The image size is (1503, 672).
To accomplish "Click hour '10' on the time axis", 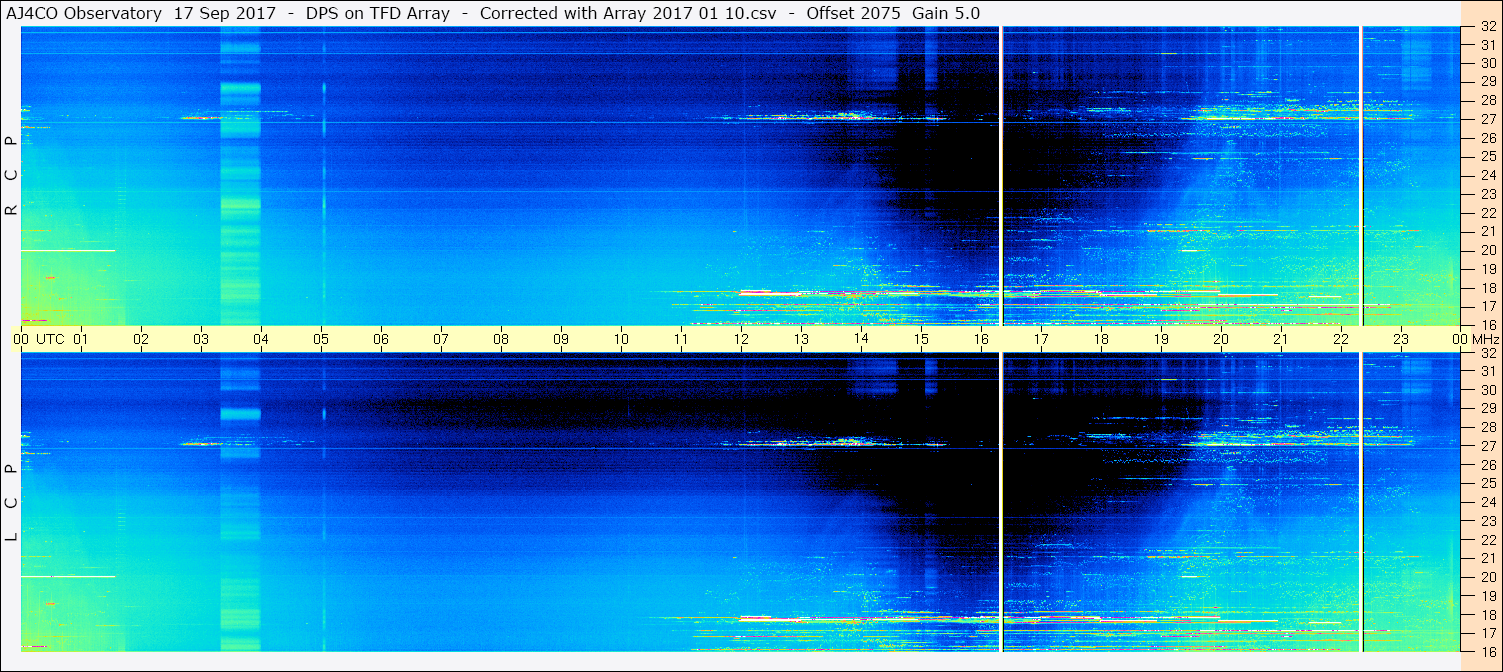I will tap(621, 339).
